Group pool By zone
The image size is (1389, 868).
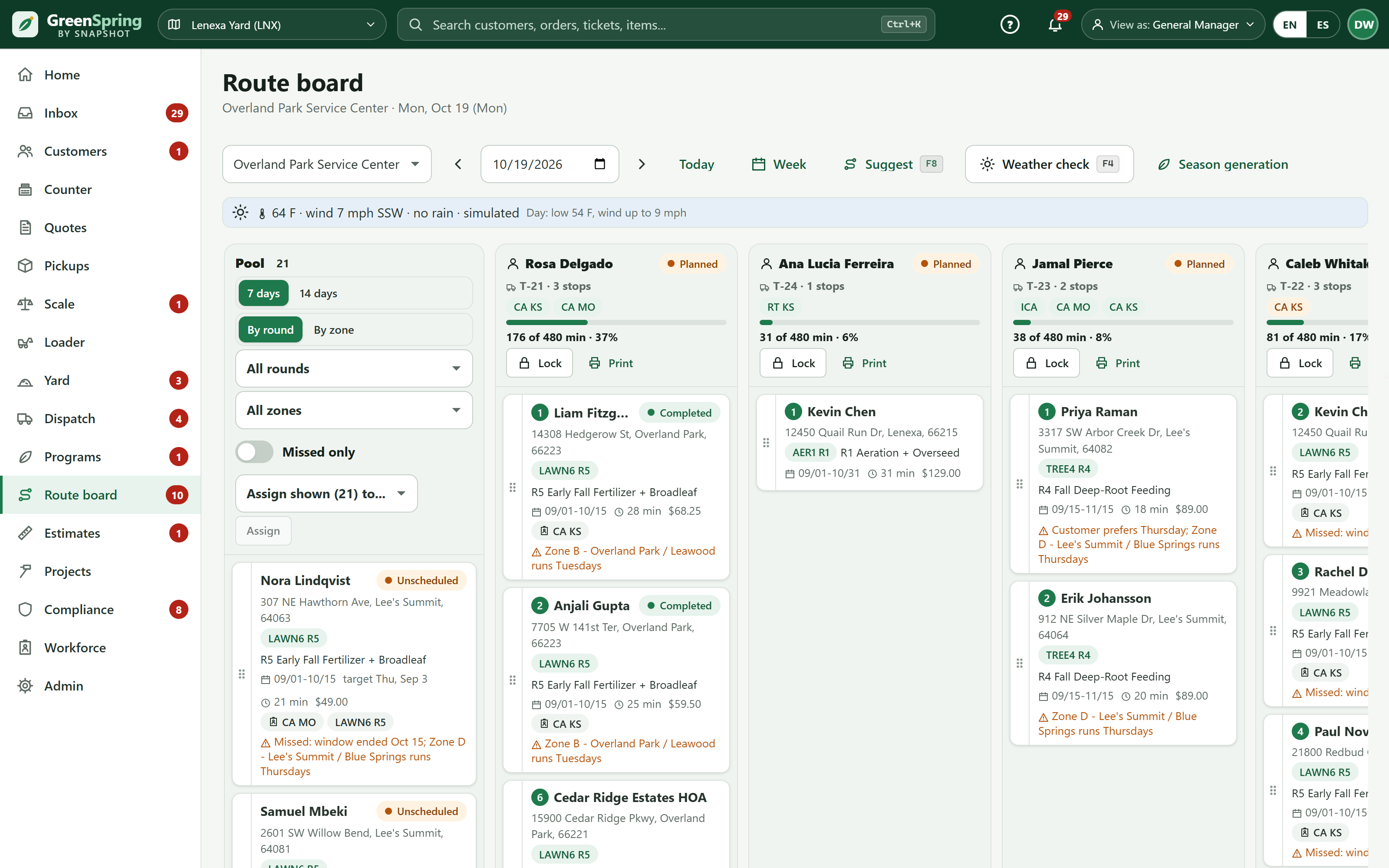333,329
